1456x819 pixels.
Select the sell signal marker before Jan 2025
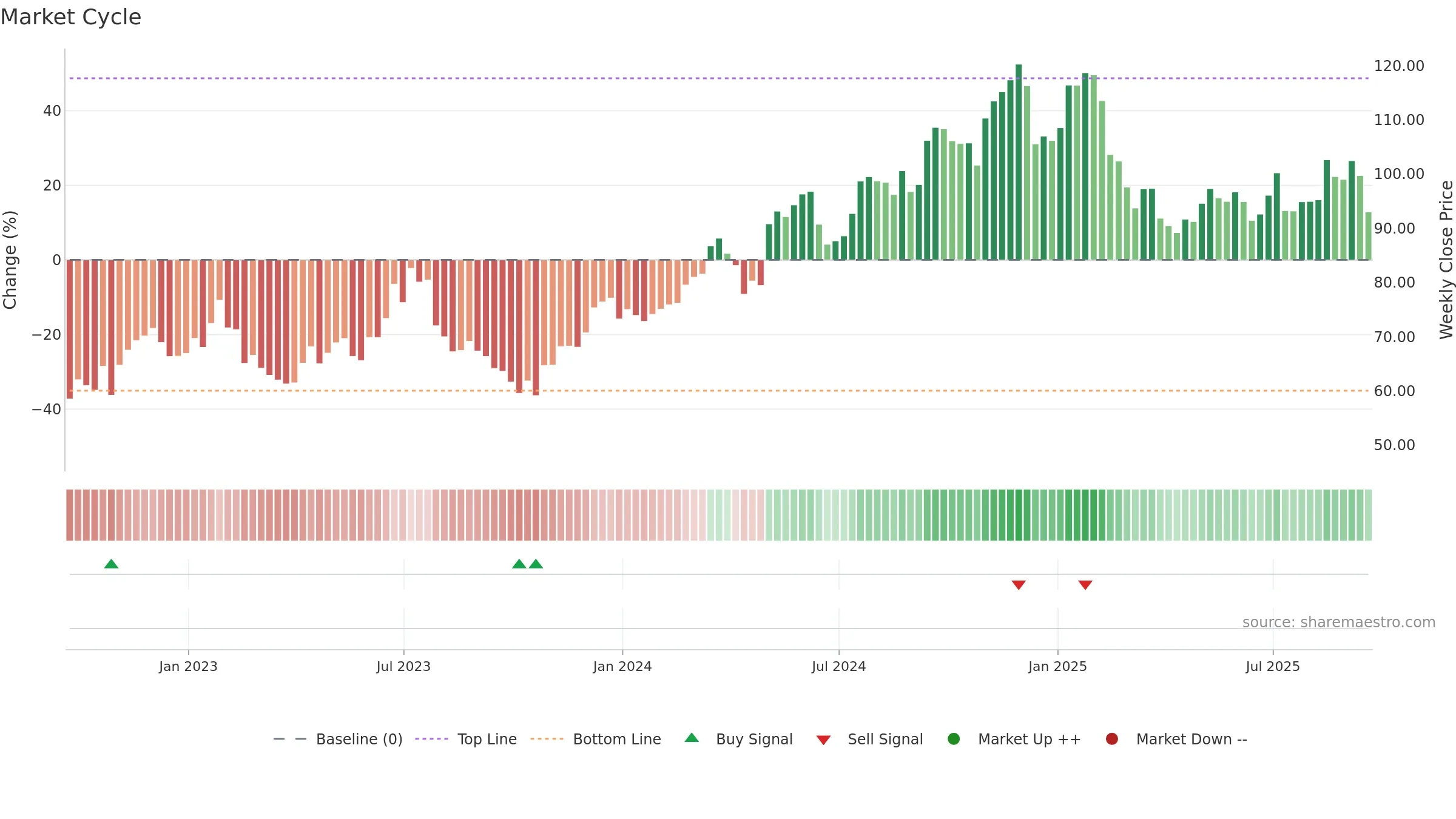point(1019,585)
